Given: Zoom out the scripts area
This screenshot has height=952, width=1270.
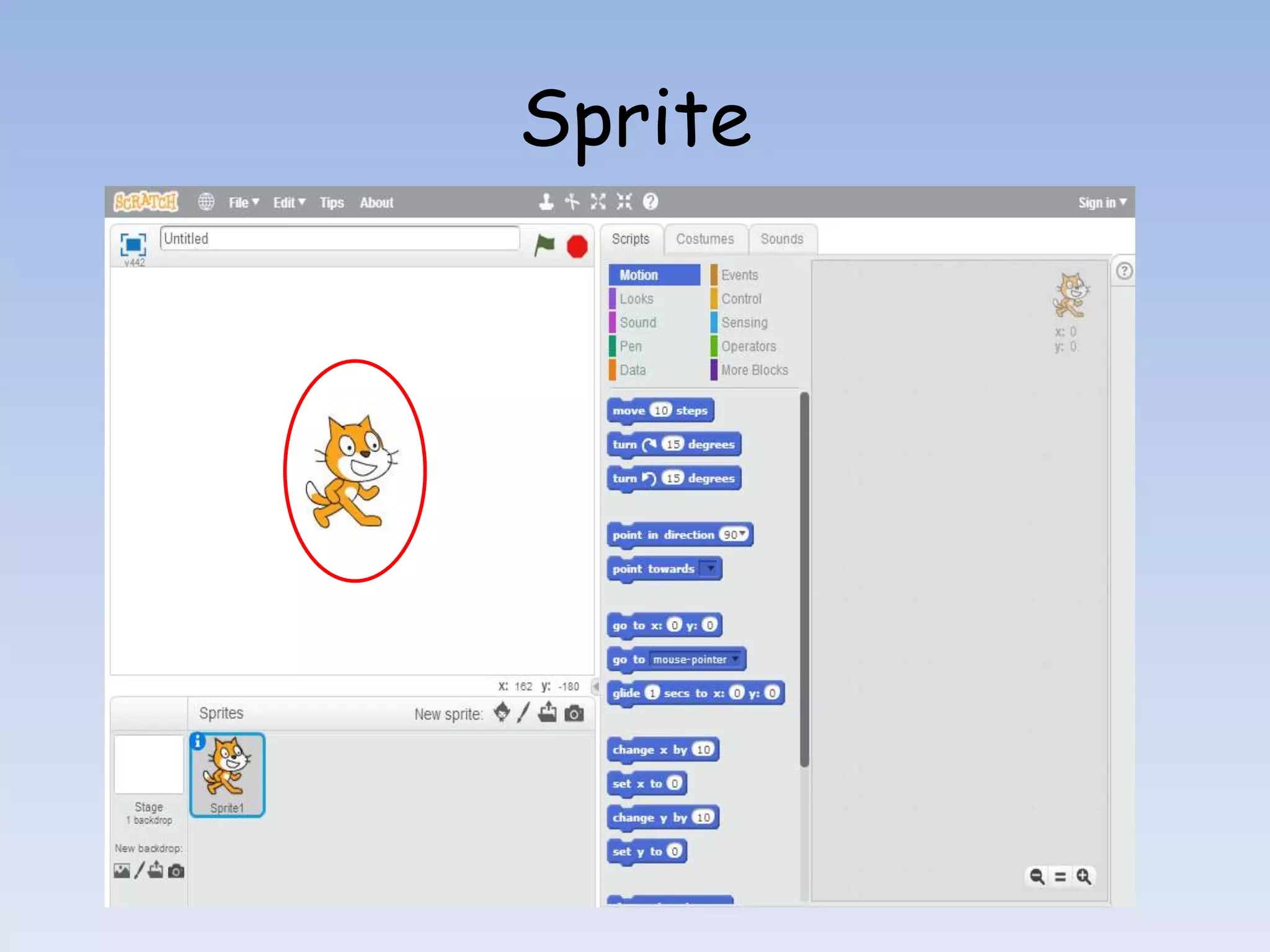Looking at the screenshot, I should pos(1037,876).
